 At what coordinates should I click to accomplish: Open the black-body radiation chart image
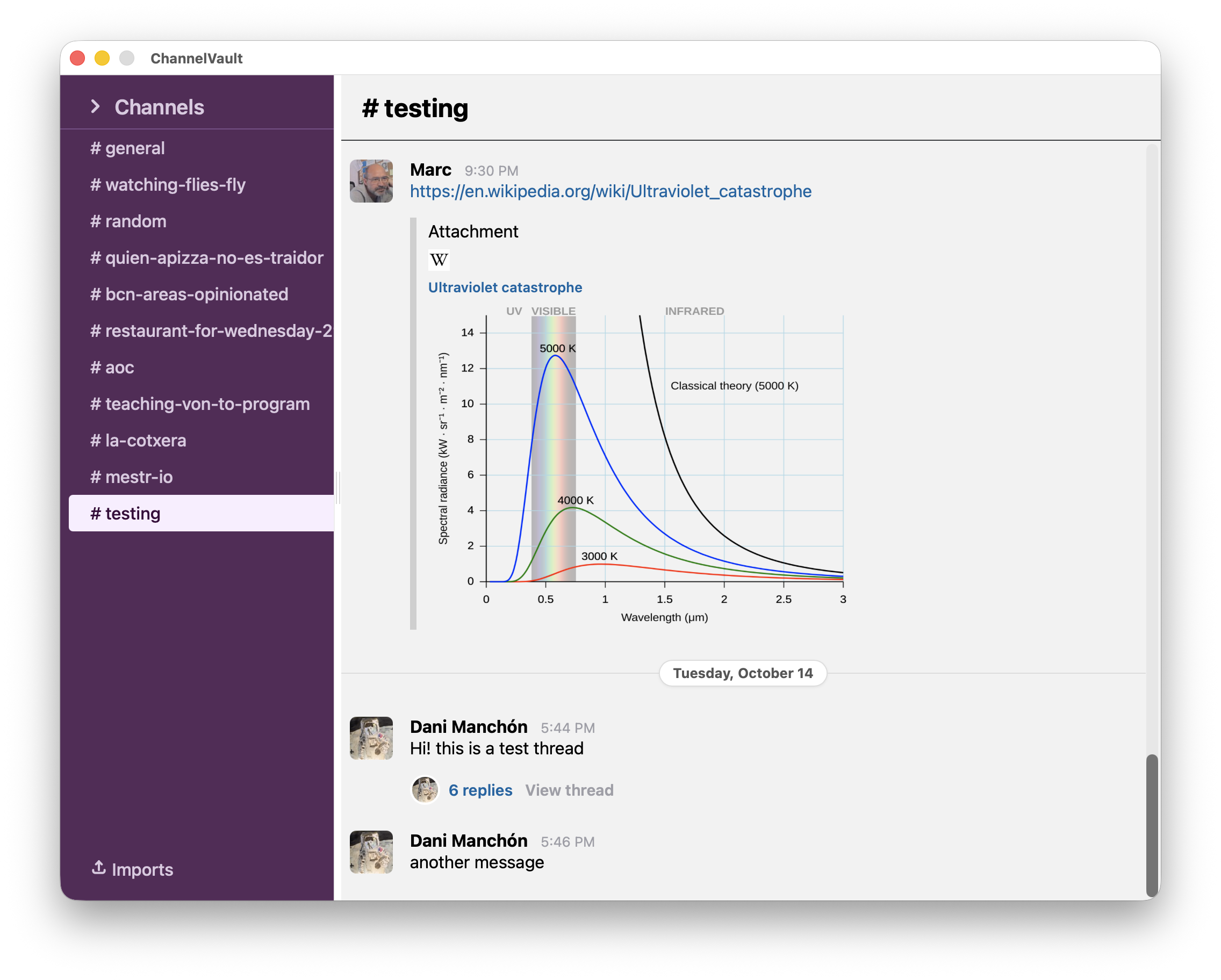[x=641, y=465]
